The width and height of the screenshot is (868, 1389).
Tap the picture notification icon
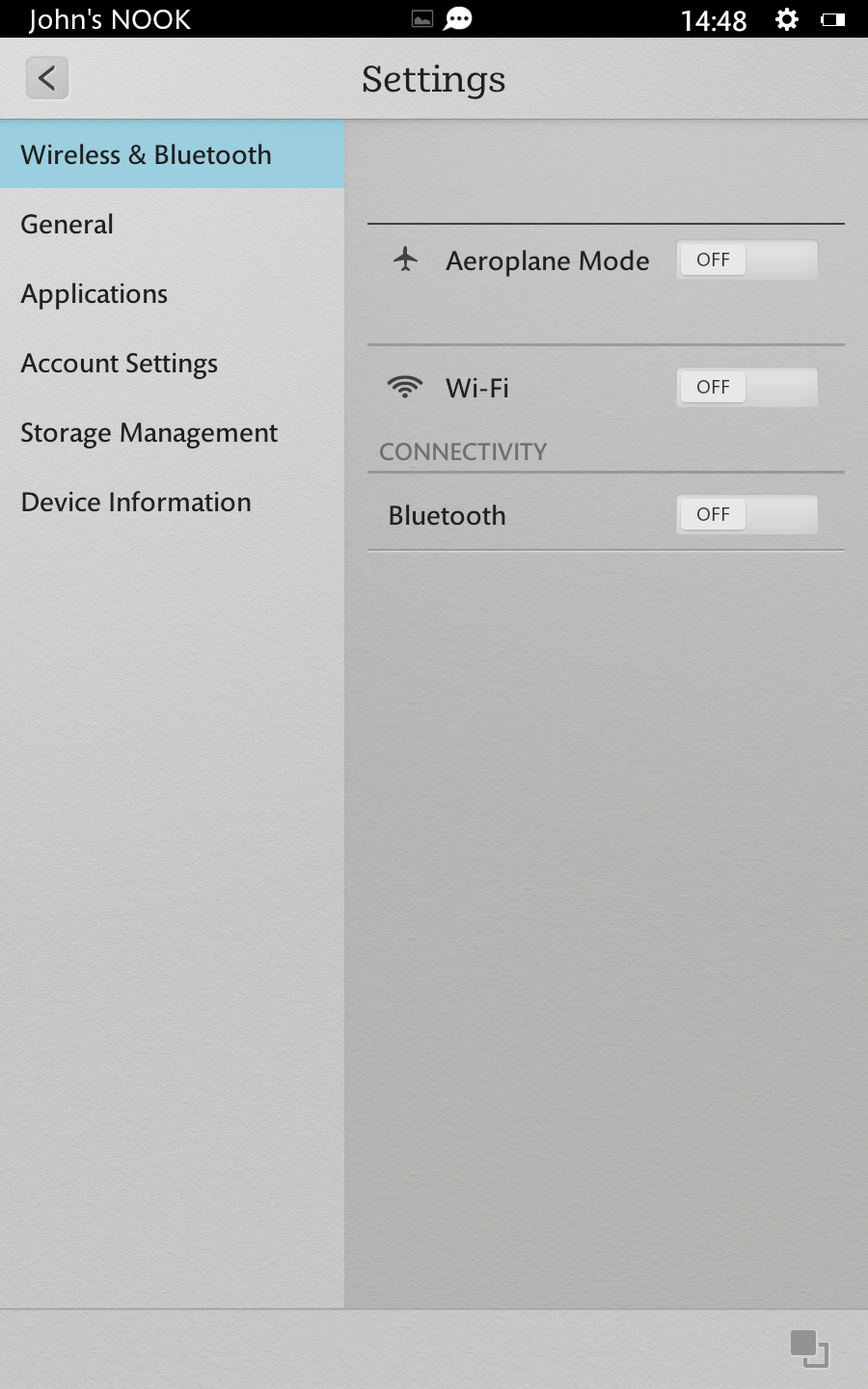[422, 19]
